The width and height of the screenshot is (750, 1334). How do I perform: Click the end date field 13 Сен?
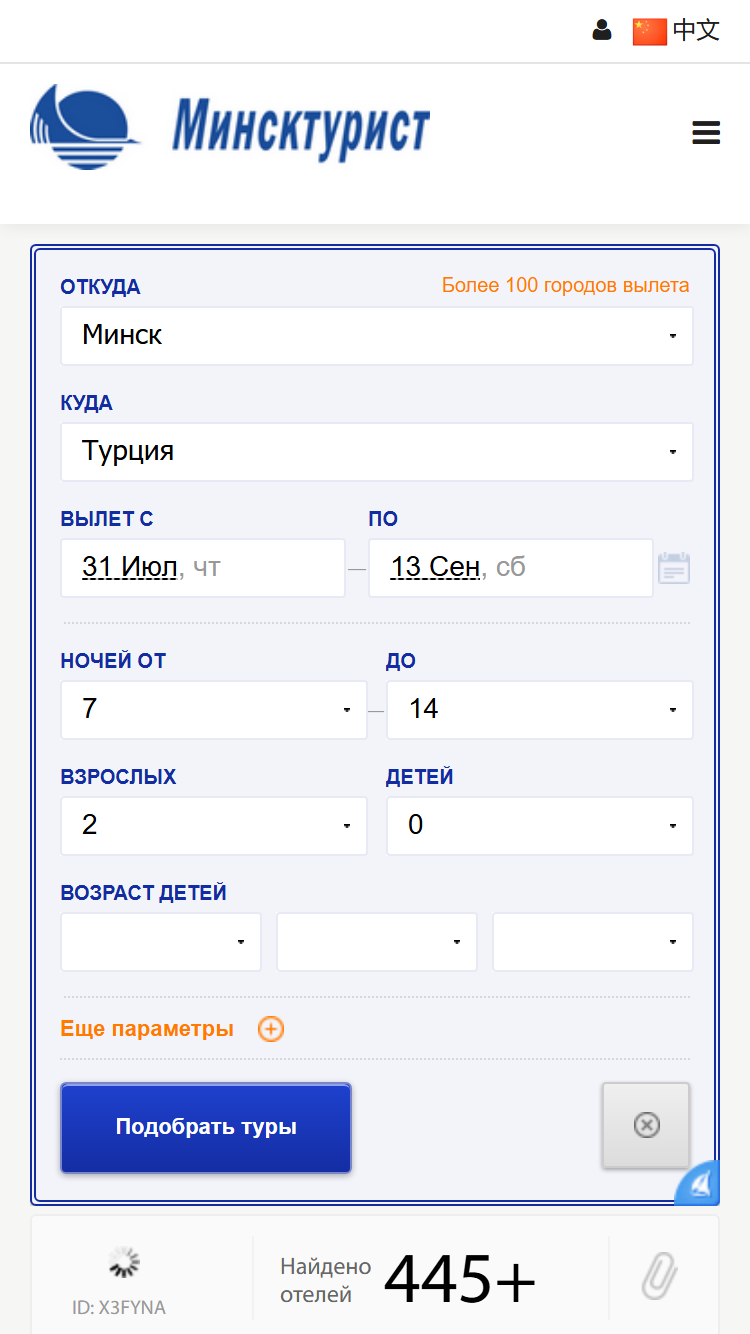point(511,568)
